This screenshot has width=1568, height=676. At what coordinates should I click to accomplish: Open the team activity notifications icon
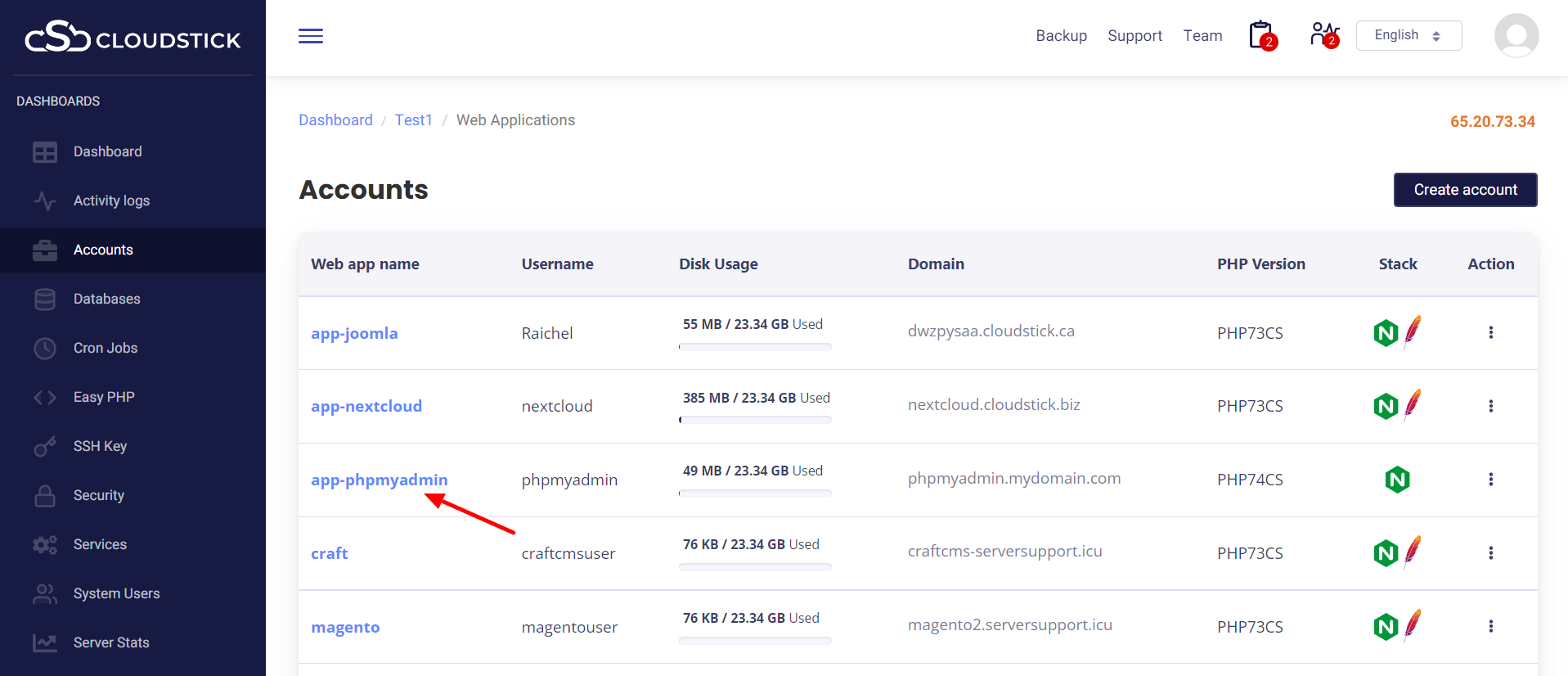(x=1323, y=35)
